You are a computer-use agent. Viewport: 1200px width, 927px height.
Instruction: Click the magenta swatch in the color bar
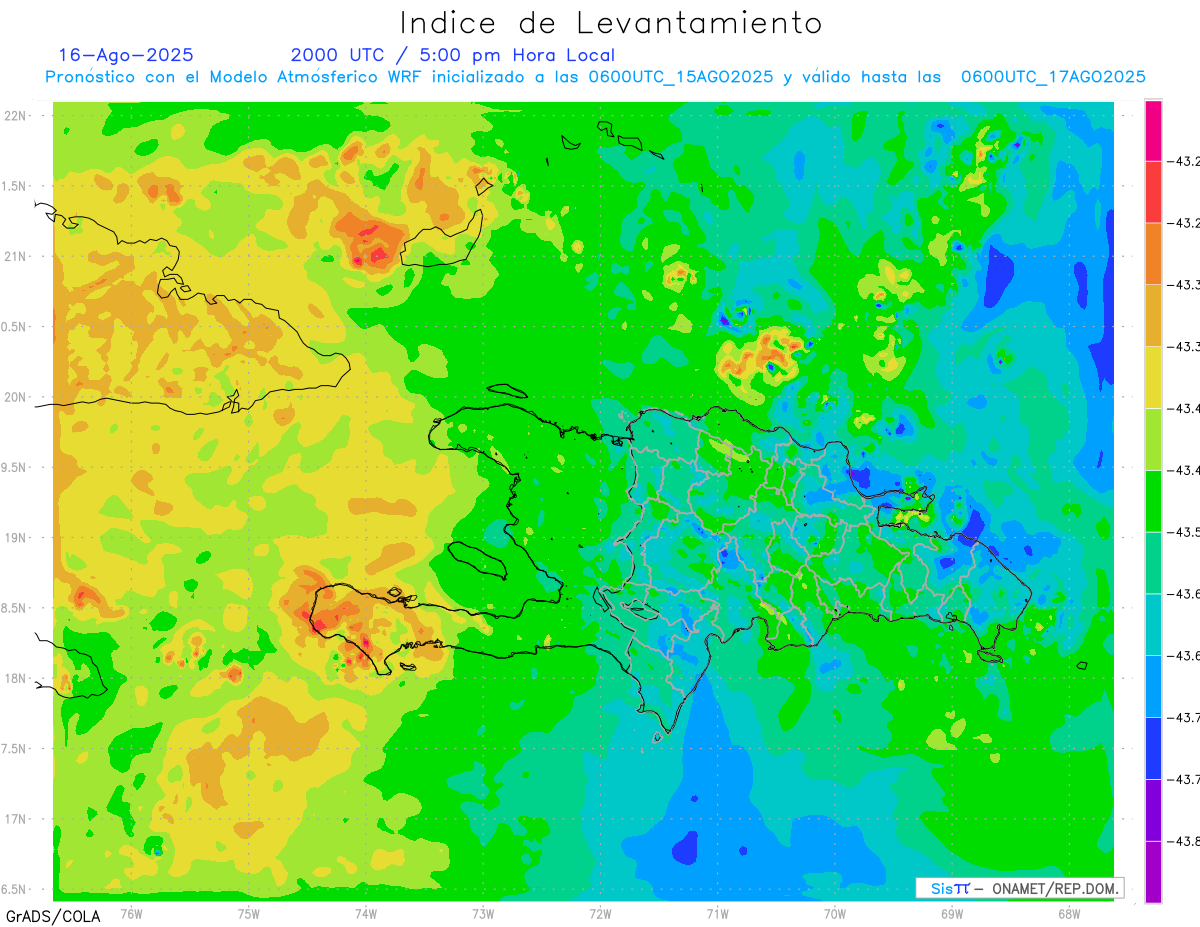[x=1153, y=130]
